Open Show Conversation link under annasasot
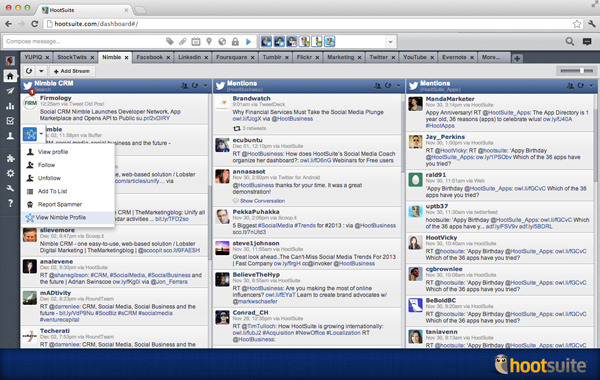The image size is (600, 380). [x=262, y=201]
